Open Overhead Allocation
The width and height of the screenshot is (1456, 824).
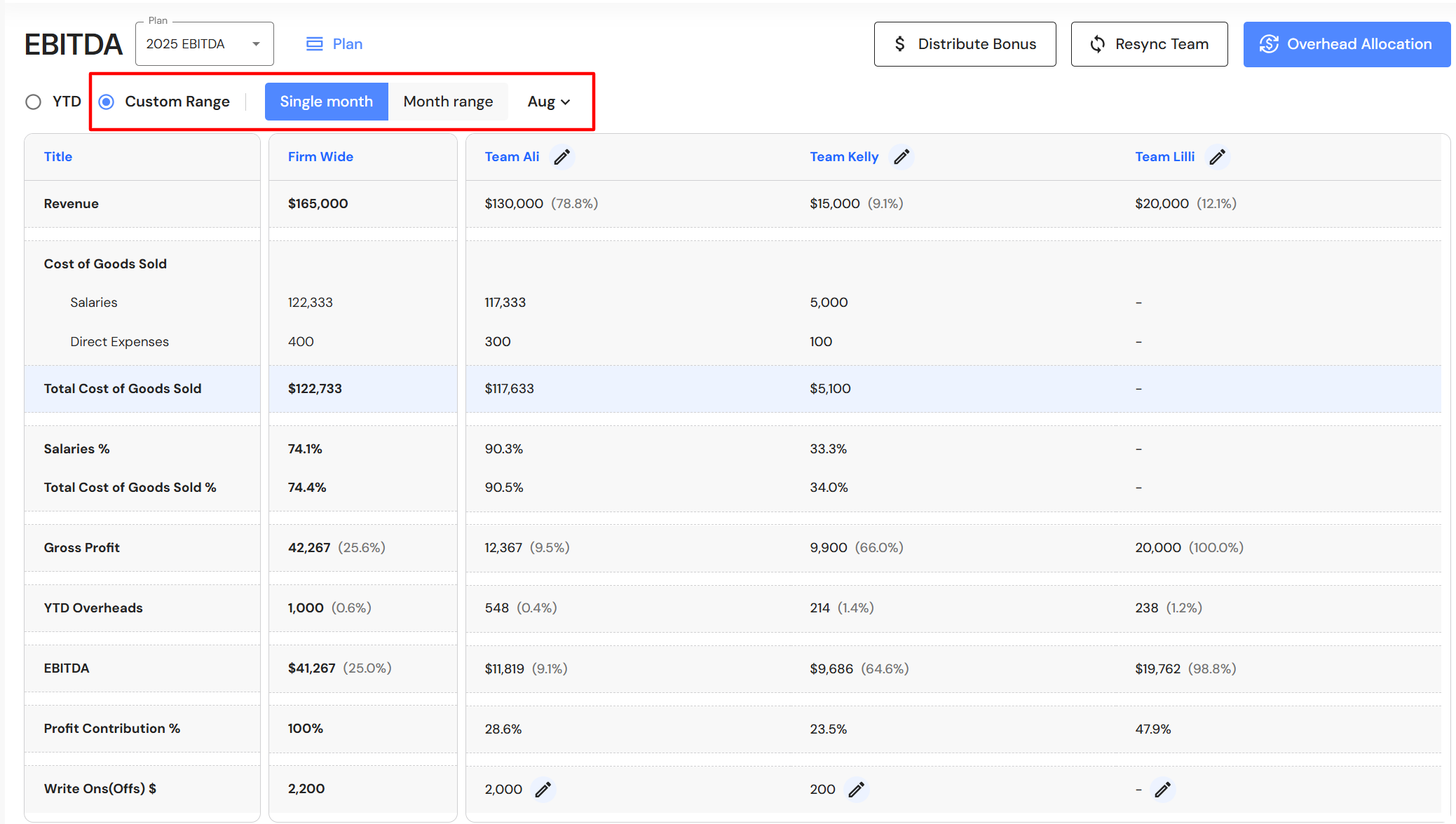[1346, 44]
